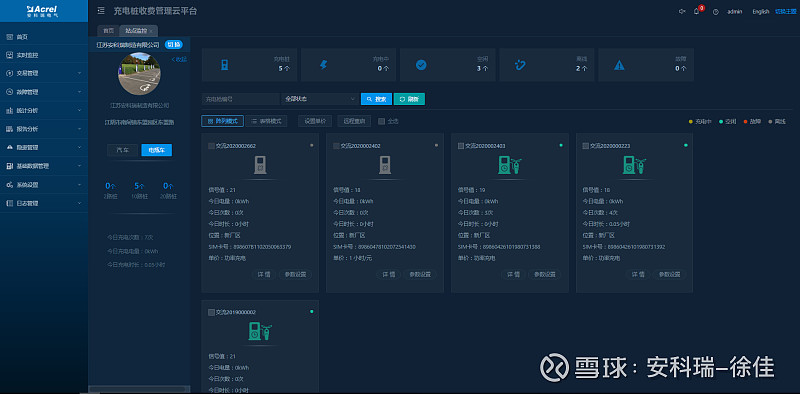
Task: Click green charger icon on card 交流2020000223
Action: click(x=634, y=165)
